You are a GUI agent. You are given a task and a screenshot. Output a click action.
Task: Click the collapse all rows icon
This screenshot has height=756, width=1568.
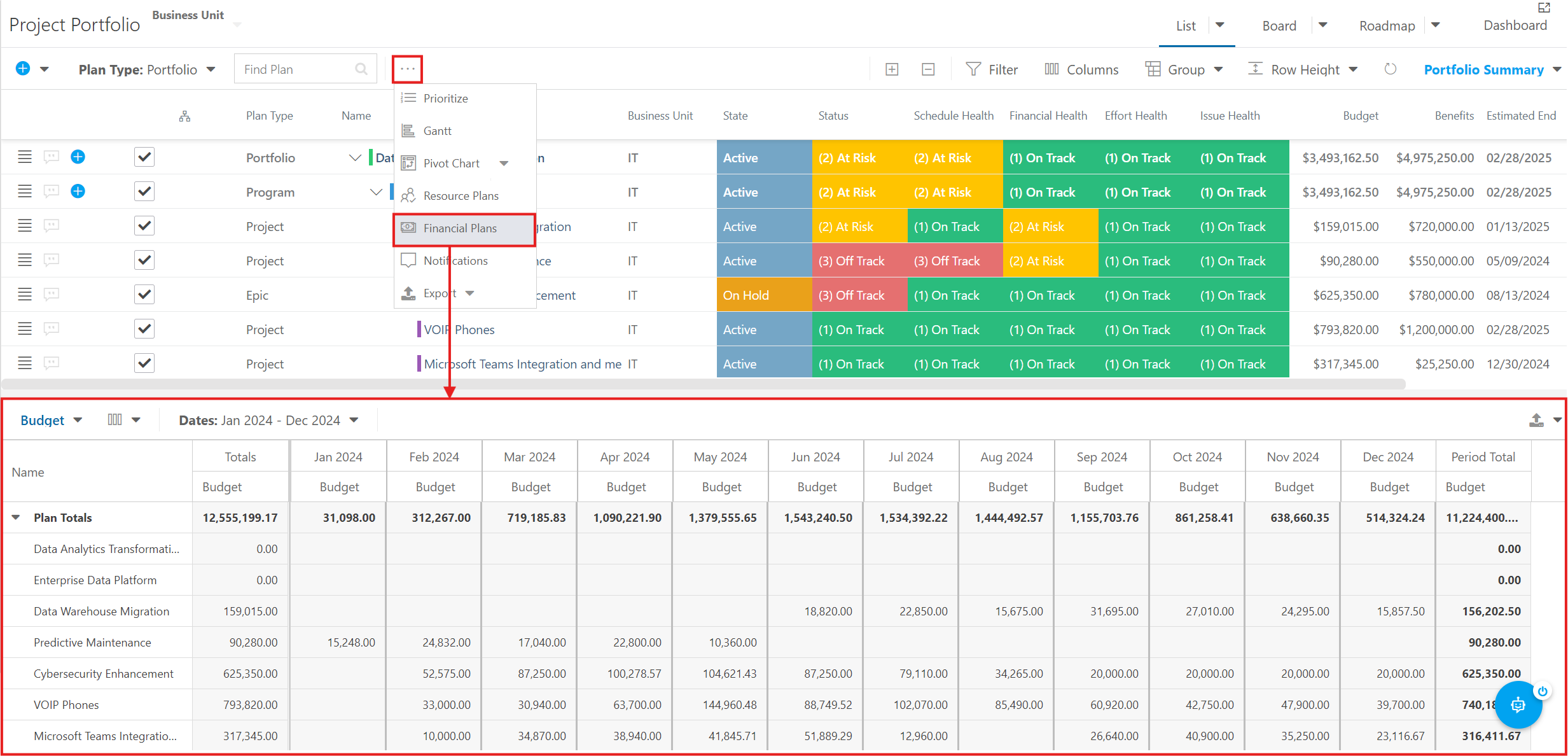[928, 69]
